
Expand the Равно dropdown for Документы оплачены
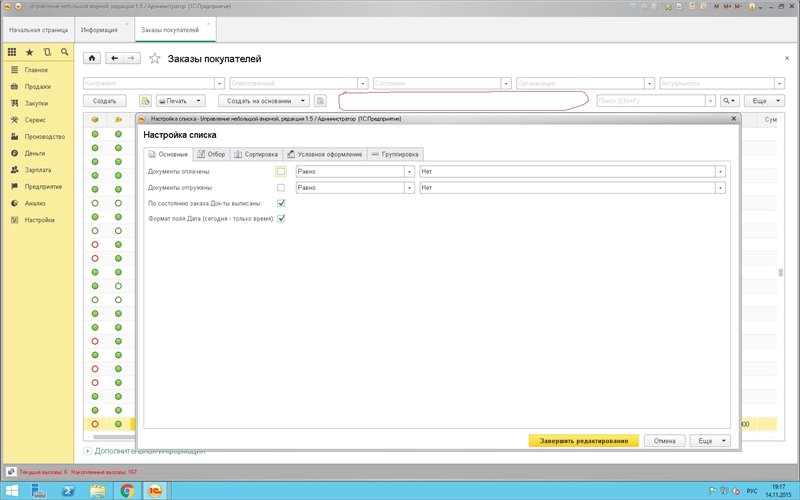point(410,171)
